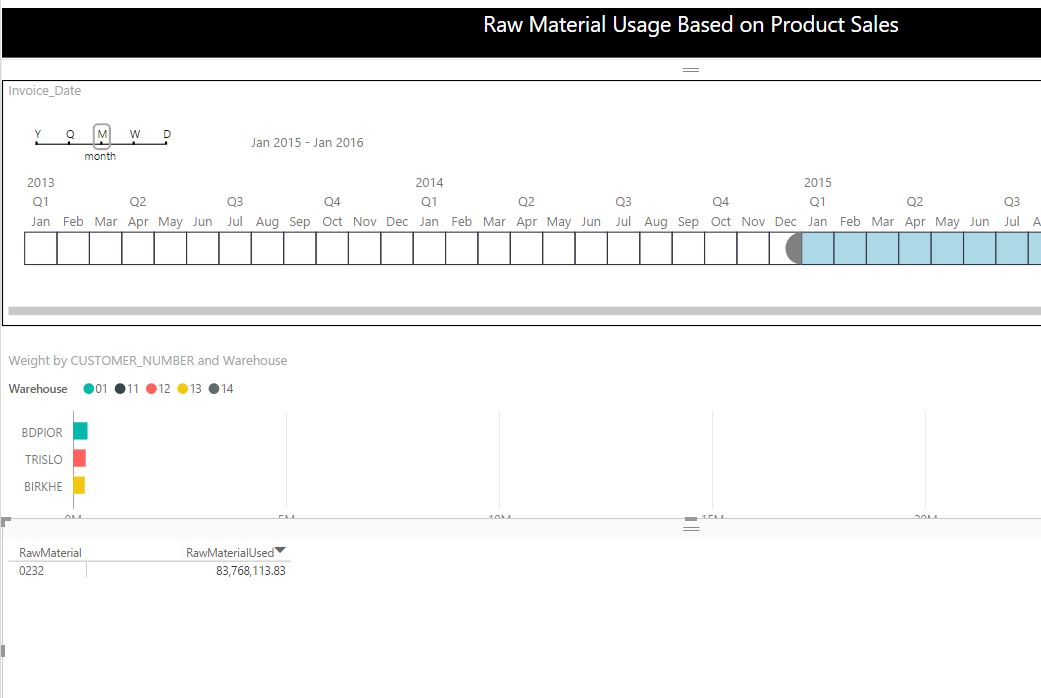This screenshot has width=1041, height=698.
Task: Click the 2015 year label on the timeline
Action: [817, 183]
